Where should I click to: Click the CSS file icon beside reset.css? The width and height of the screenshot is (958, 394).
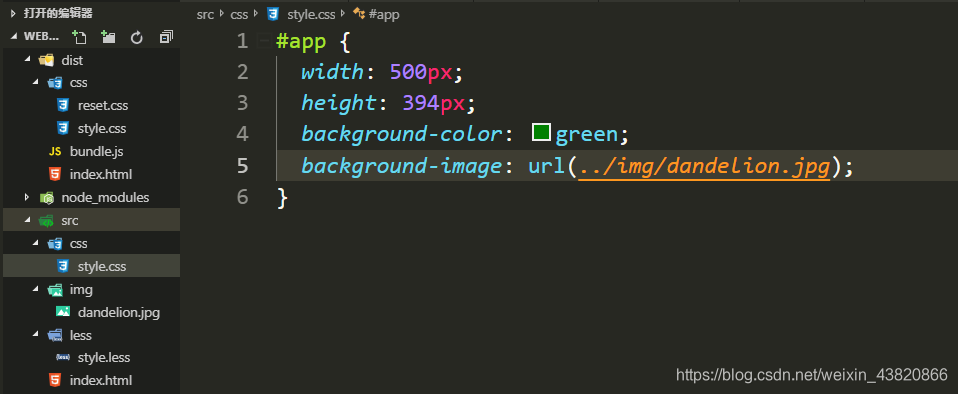point(62,105)
